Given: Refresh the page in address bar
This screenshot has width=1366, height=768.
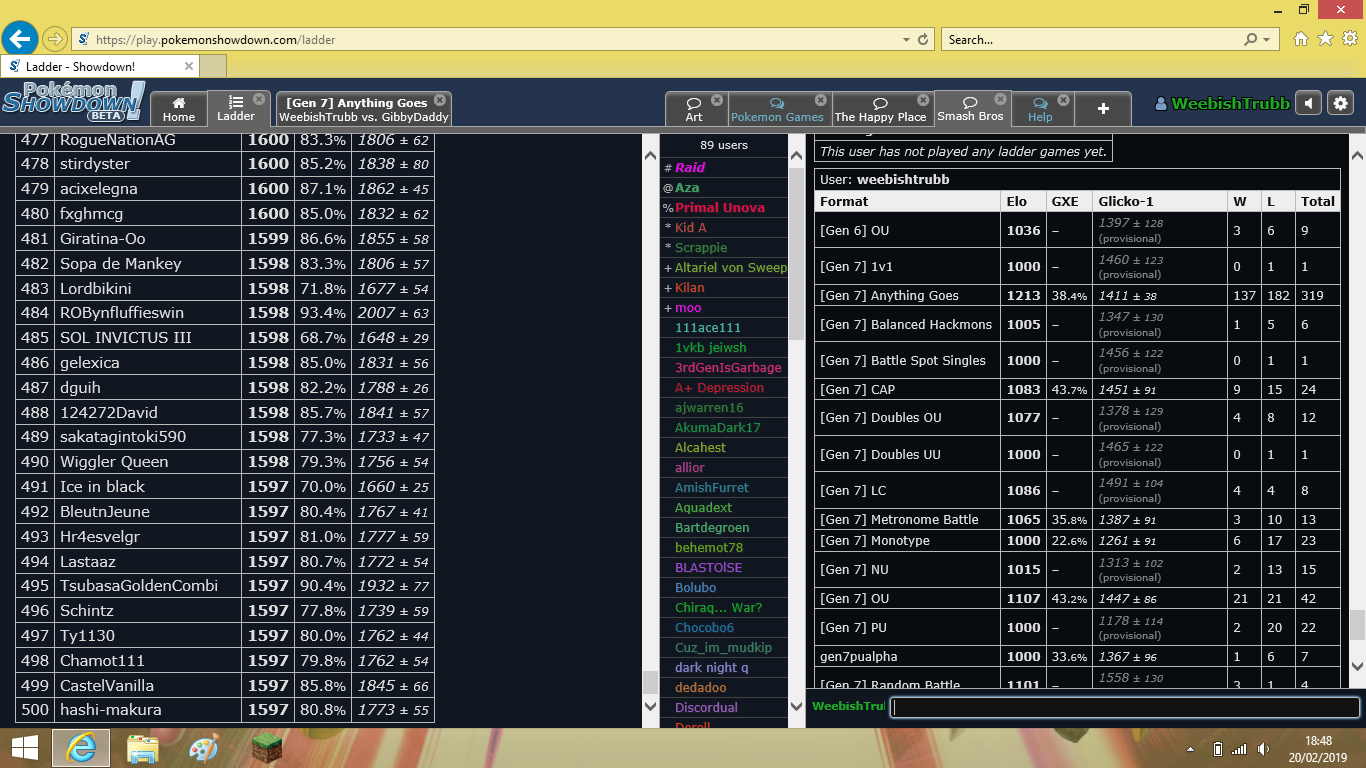Looking at the screenshot, I should 922,40.
